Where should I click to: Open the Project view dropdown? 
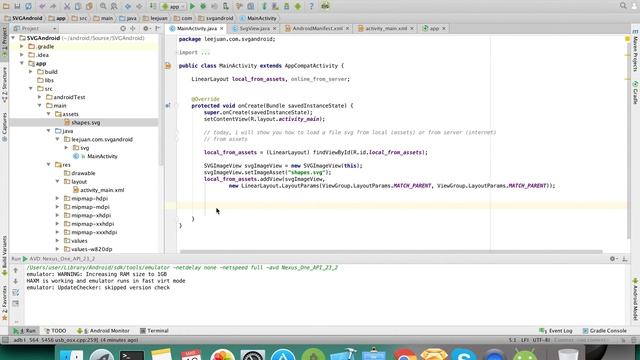35,29
